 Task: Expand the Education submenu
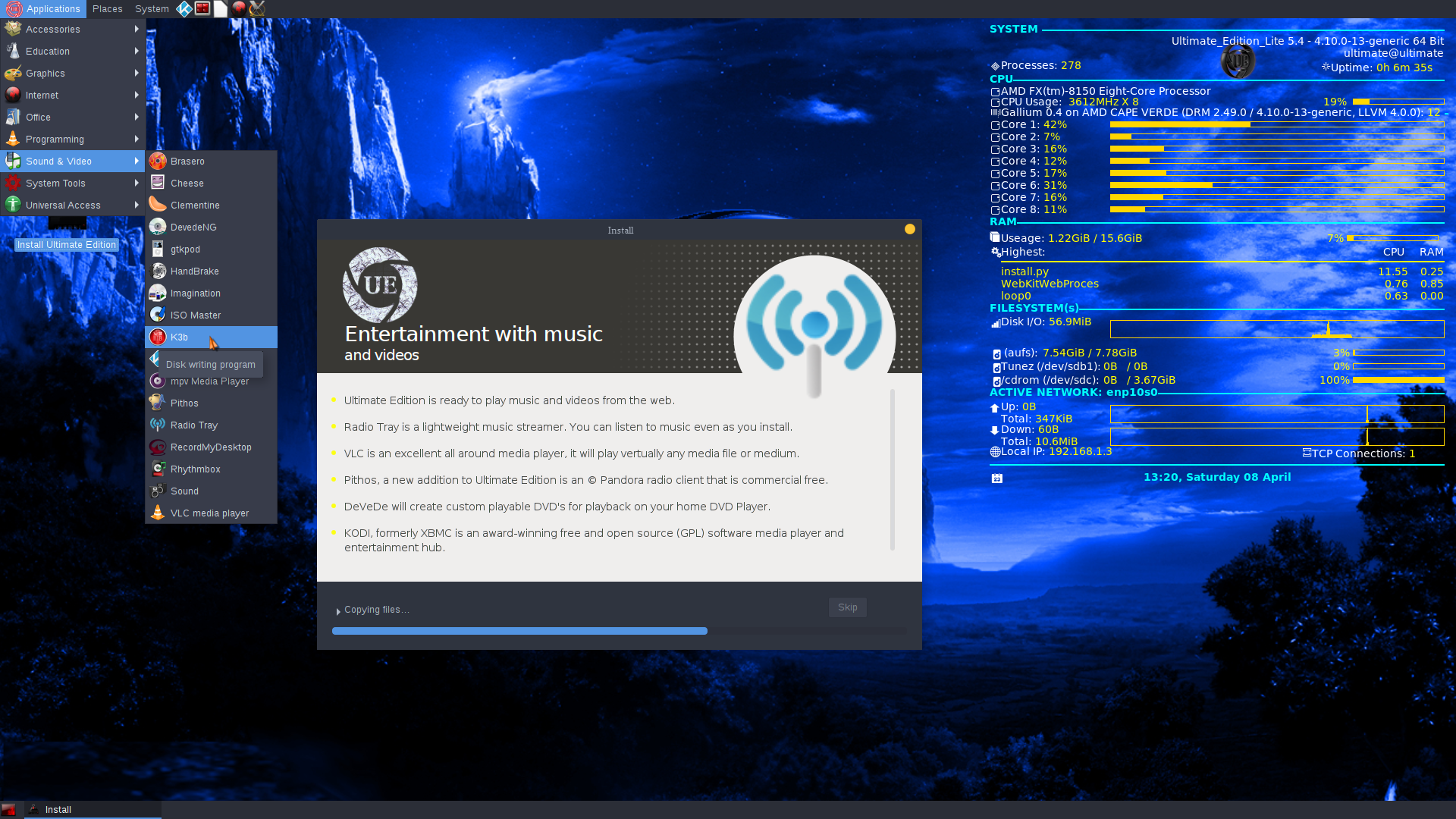click(73, 51)
